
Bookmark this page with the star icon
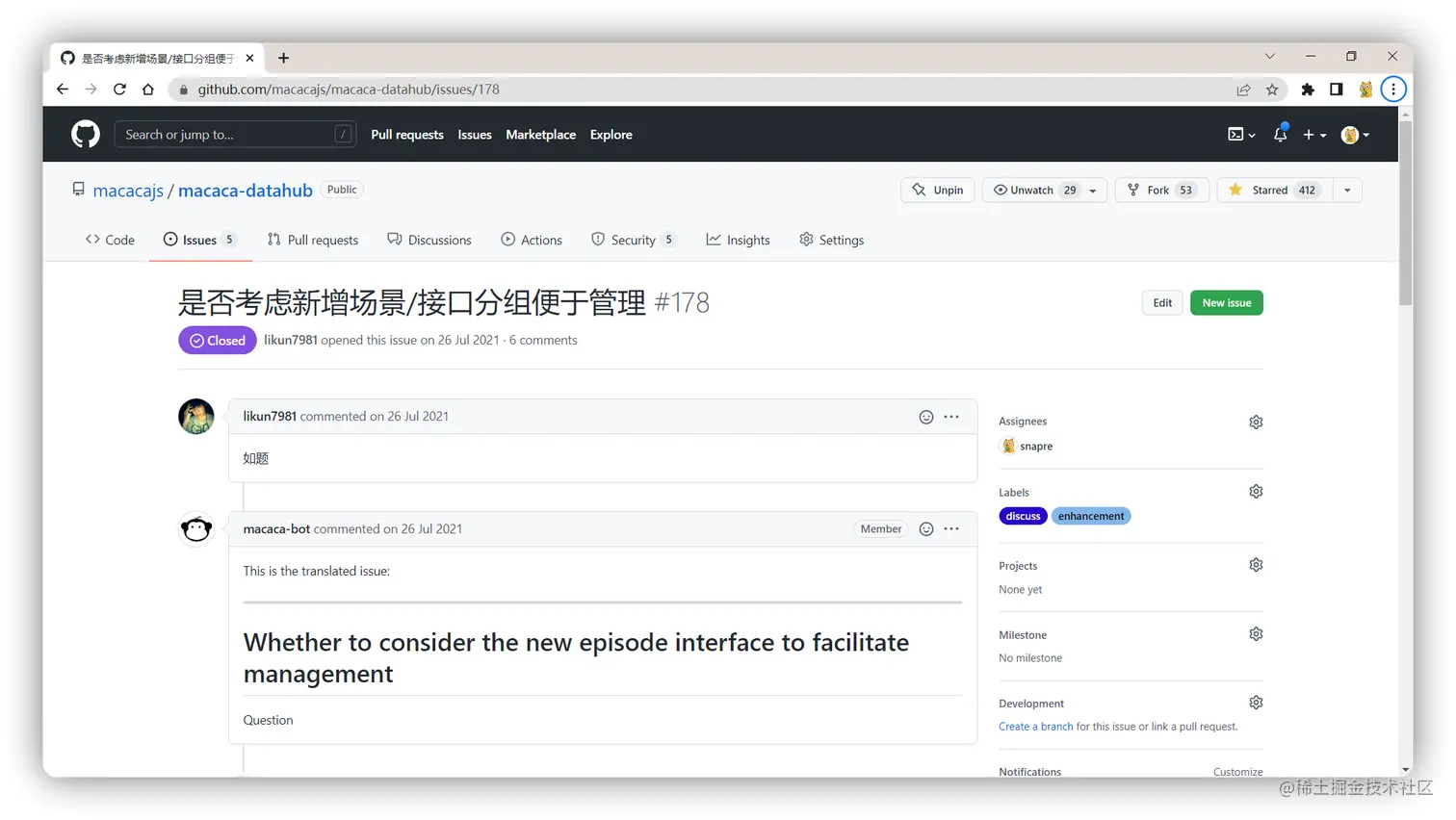click(1272, 90)
